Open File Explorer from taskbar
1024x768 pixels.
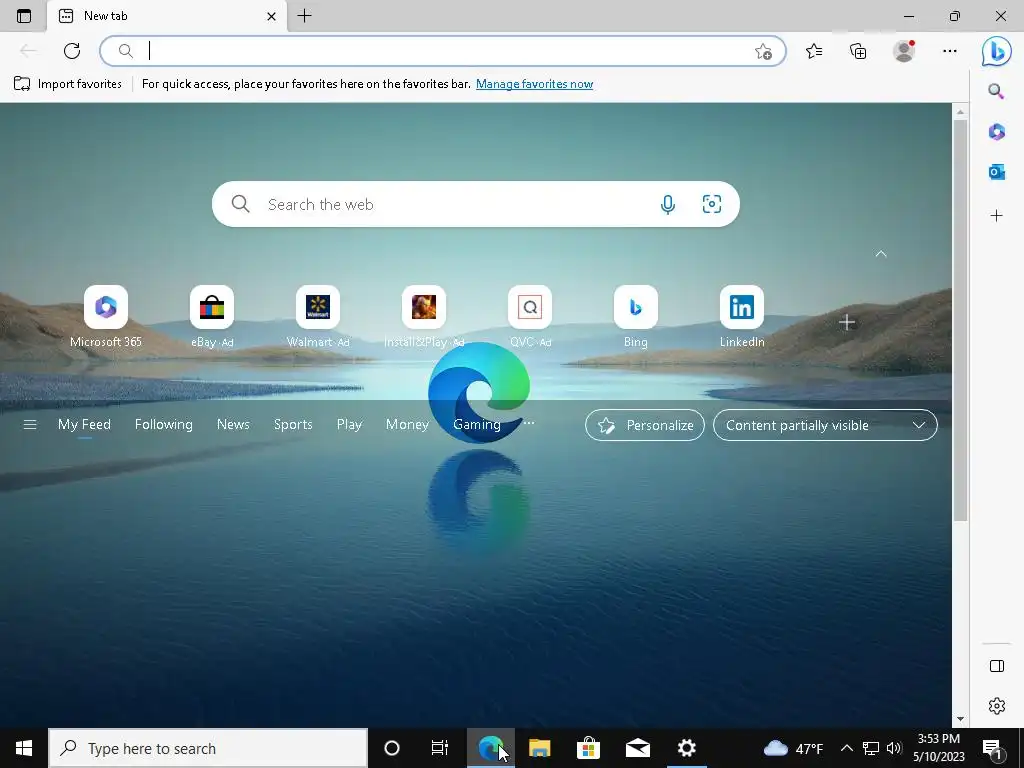(x=539, y=748)
